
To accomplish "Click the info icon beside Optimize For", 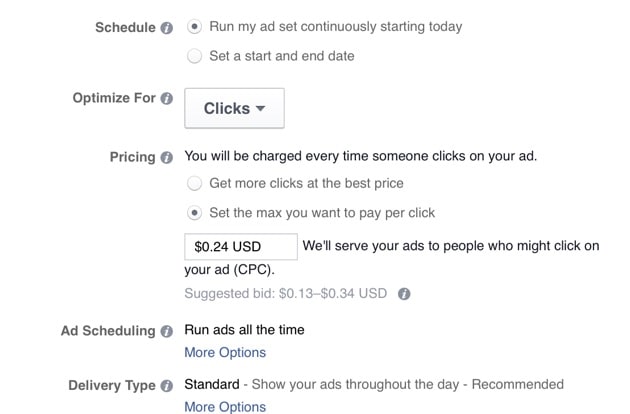I will point(167,99).
